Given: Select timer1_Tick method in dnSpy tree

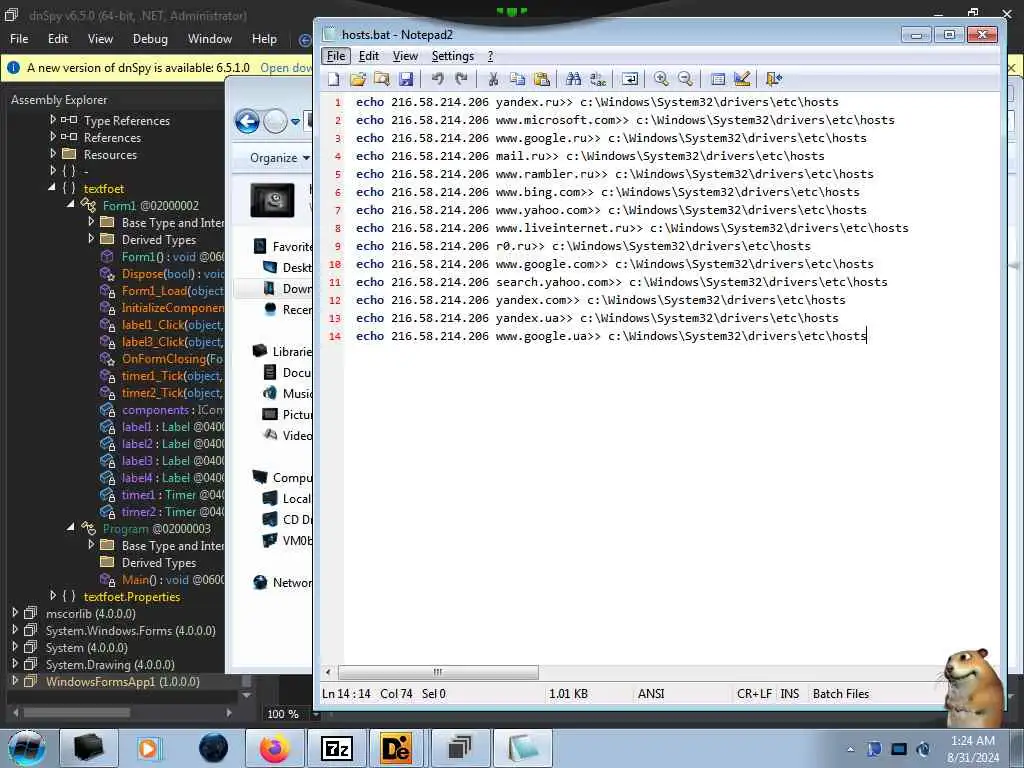Looking at the screenshot, I should (x=172, y=376).
